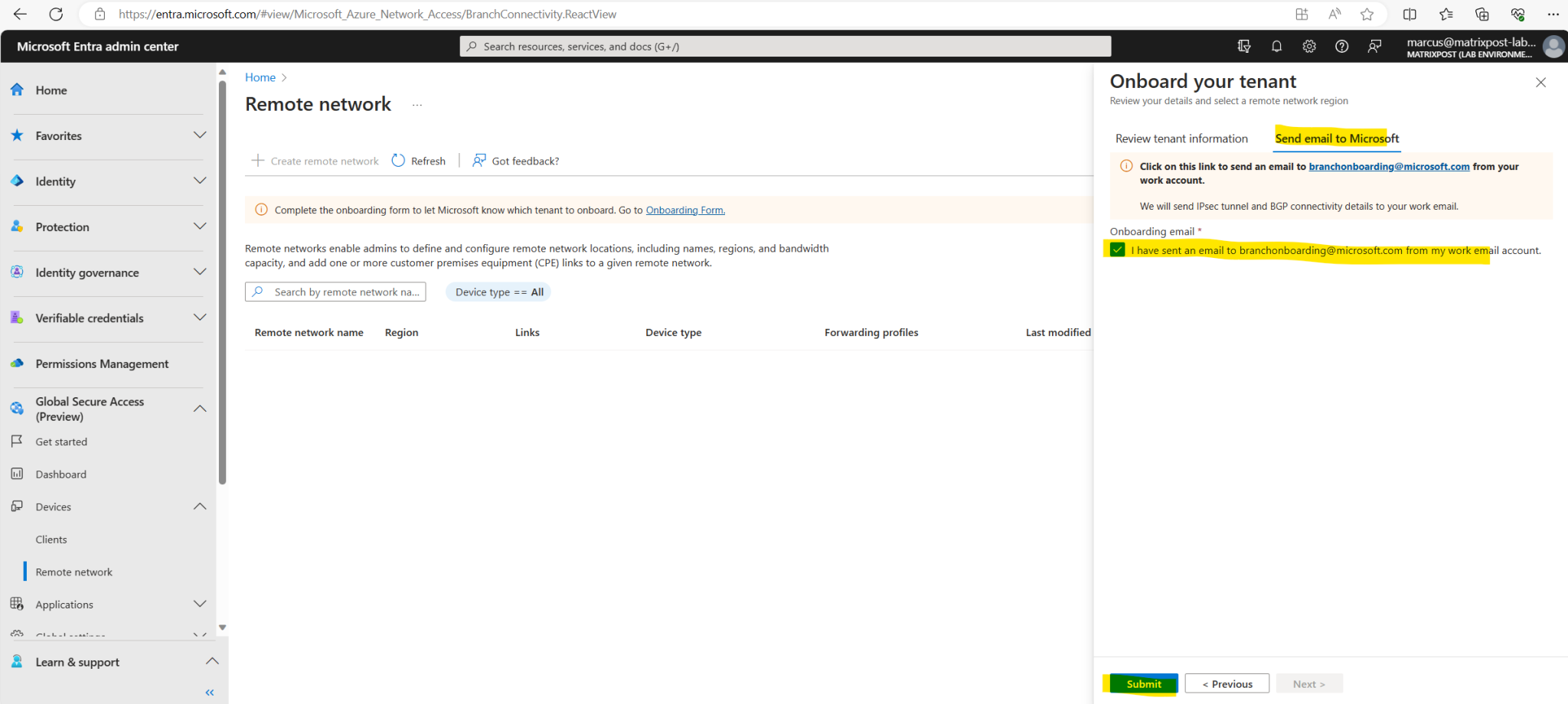Screen dimensions: 1568x704
Task: Open the notifications bell
Action: tap(1276, 46)
